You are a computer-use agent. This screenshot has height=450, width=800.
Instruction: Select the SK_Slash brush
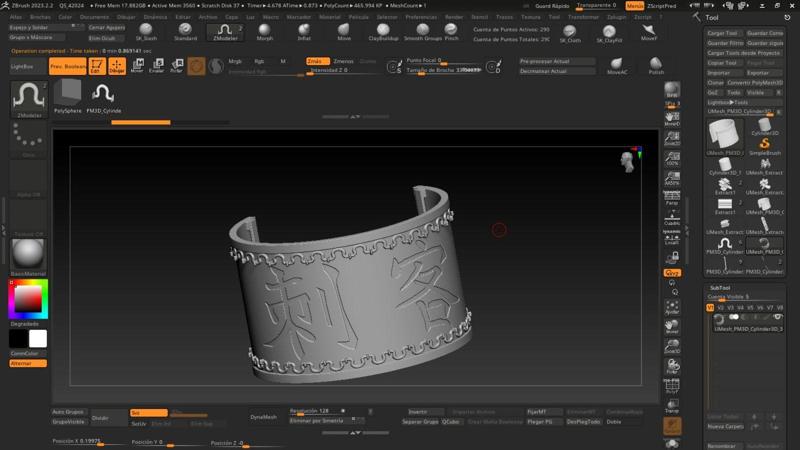[x=146, y=32]
